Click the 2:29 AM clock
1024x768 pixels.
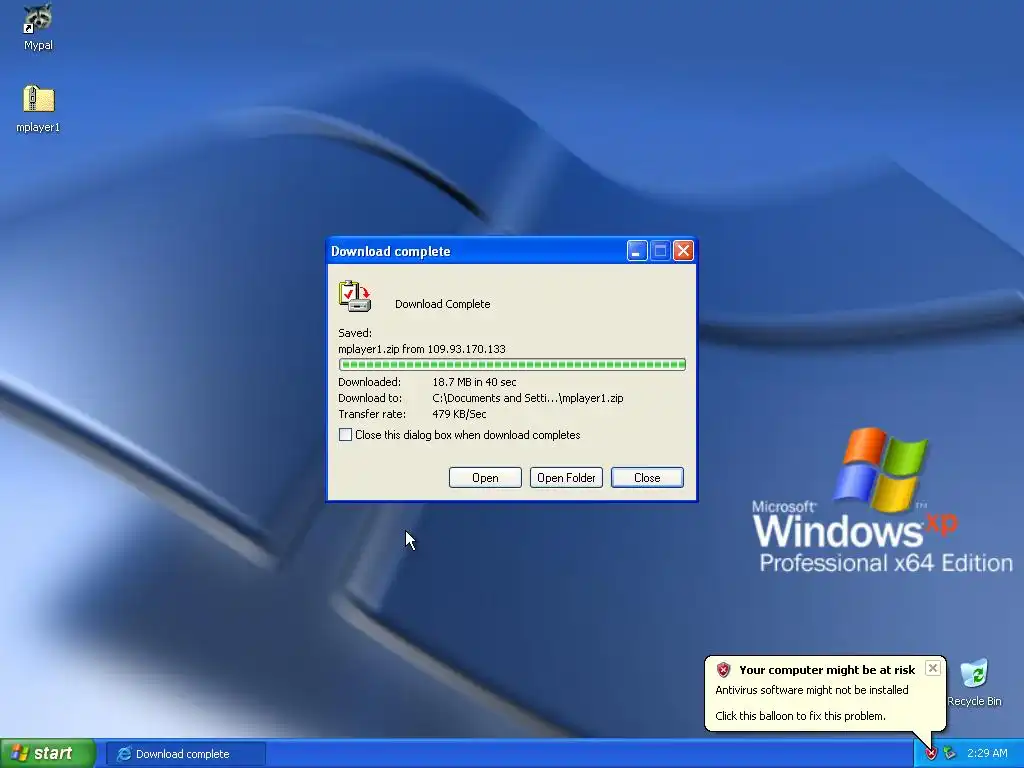(x=987, y=754)
